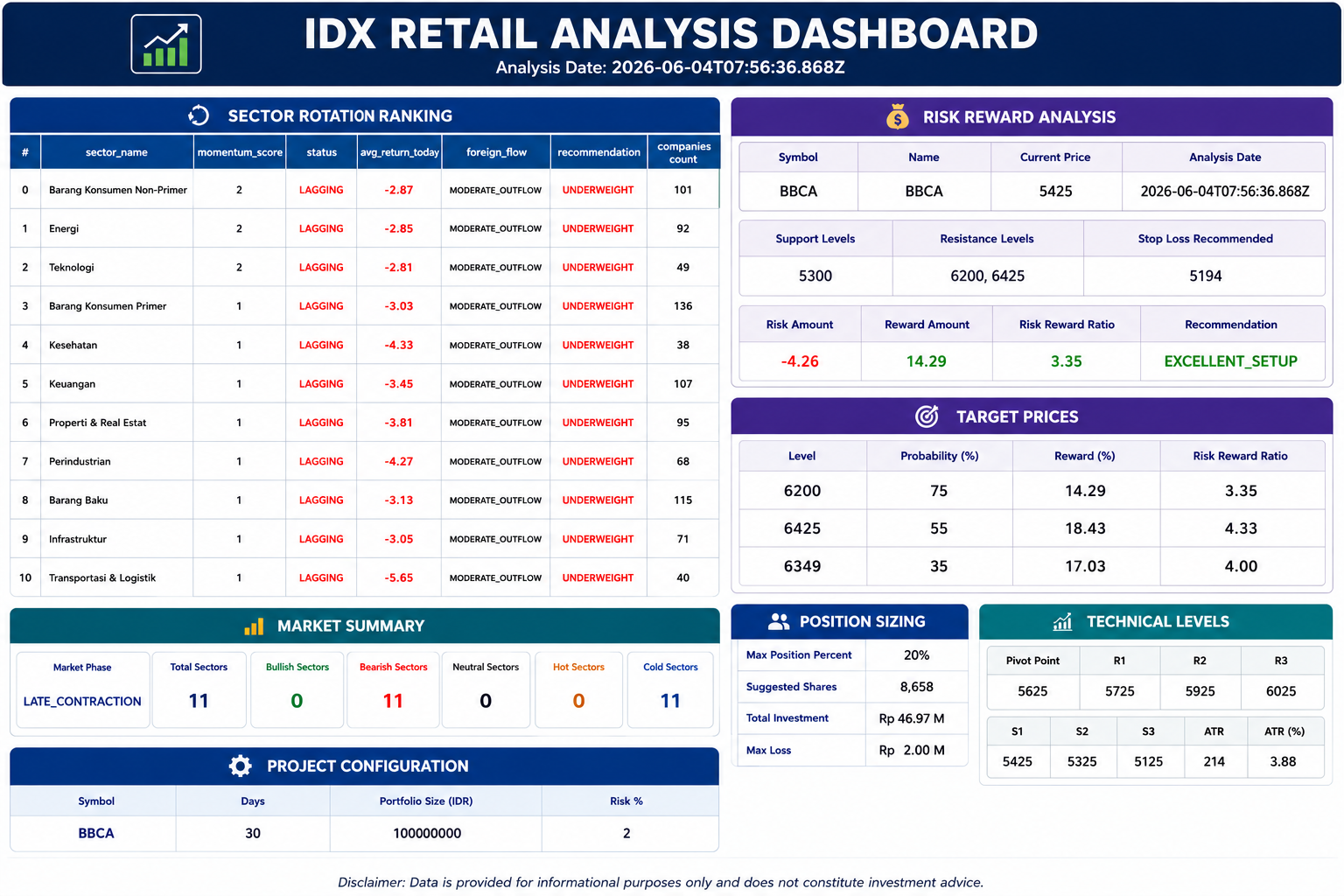Click the Total Investment Rp 46.97 M
Screen dimensions: 1344x896
point(912,718)
